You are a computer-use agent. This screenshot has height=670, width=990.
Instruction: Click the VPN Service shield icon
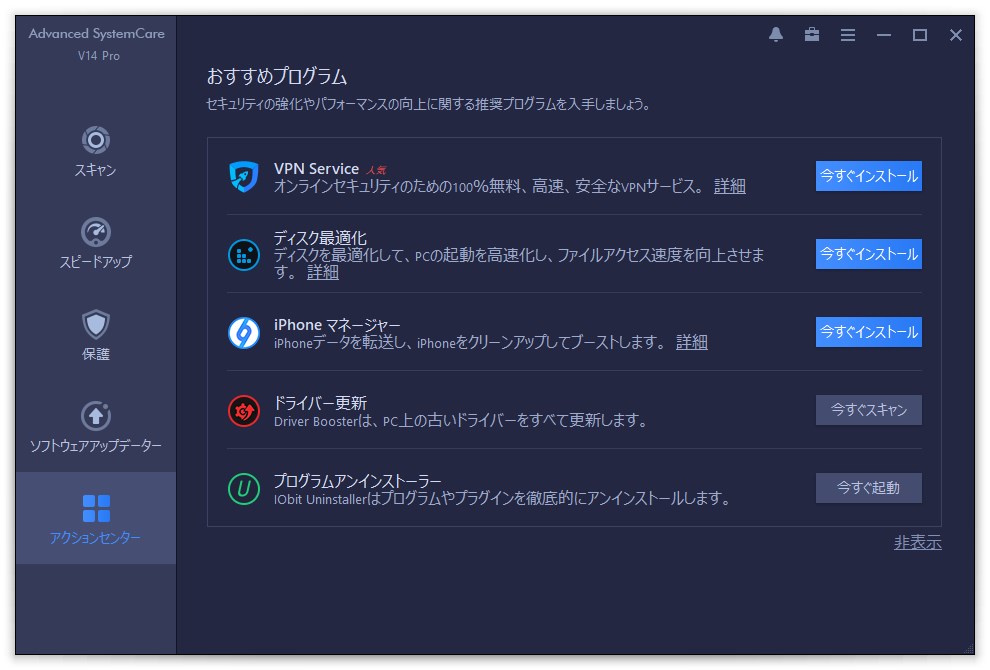pos(244,177)
